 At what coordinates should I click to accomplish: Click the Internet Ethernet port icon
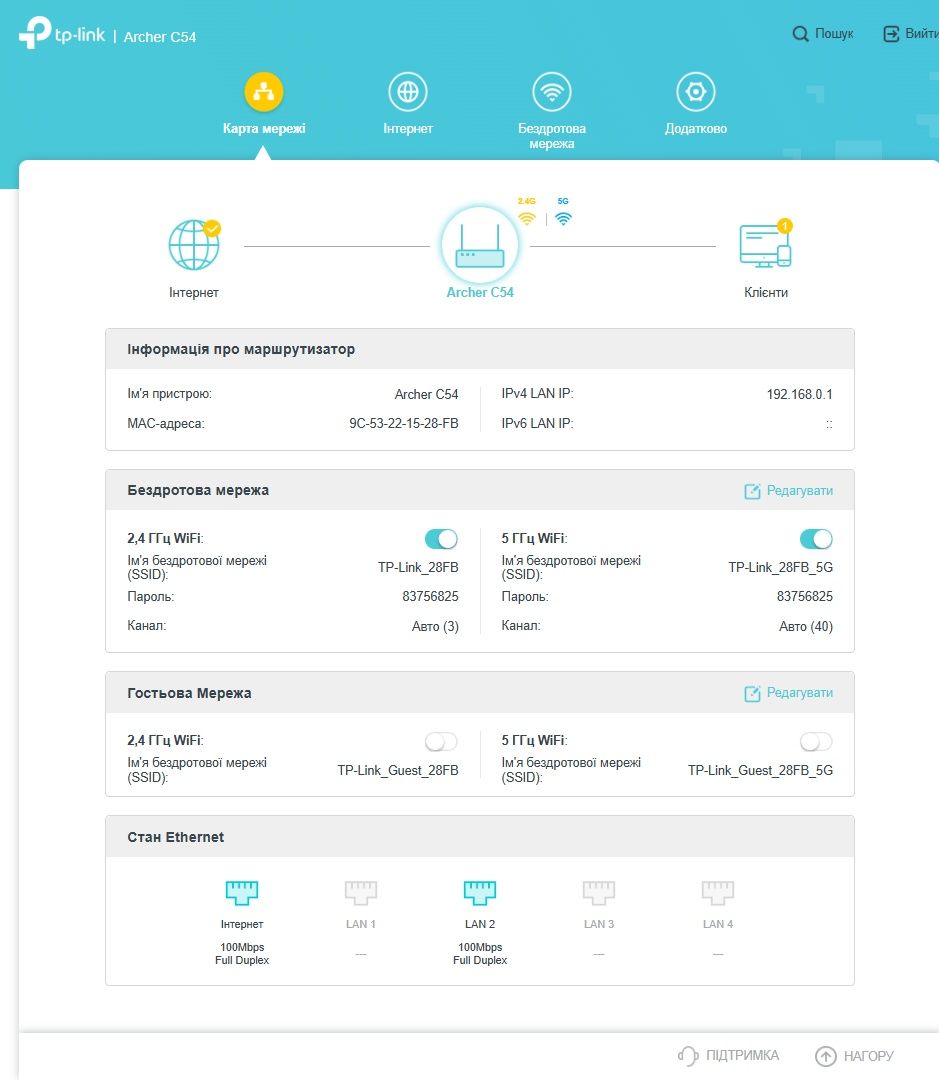242,893
